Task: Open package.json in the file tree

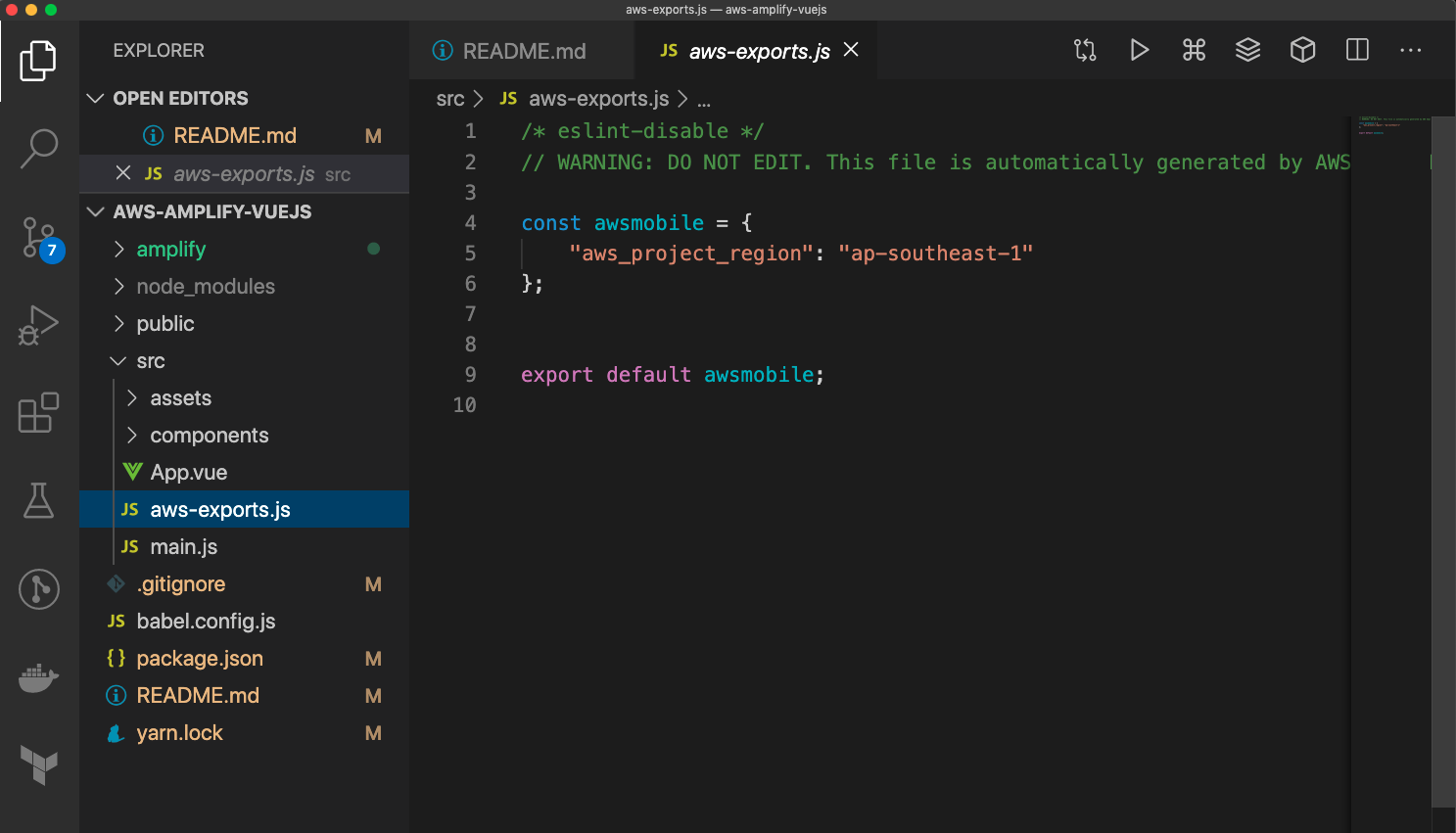Action: coord(244,658)
